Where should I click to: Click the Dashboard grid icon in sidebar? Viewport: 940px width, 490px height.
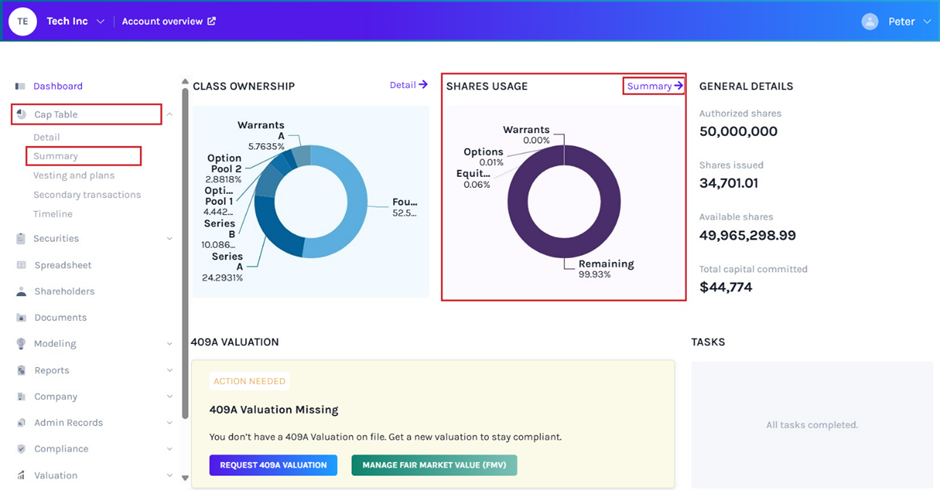tap(21, 87)
